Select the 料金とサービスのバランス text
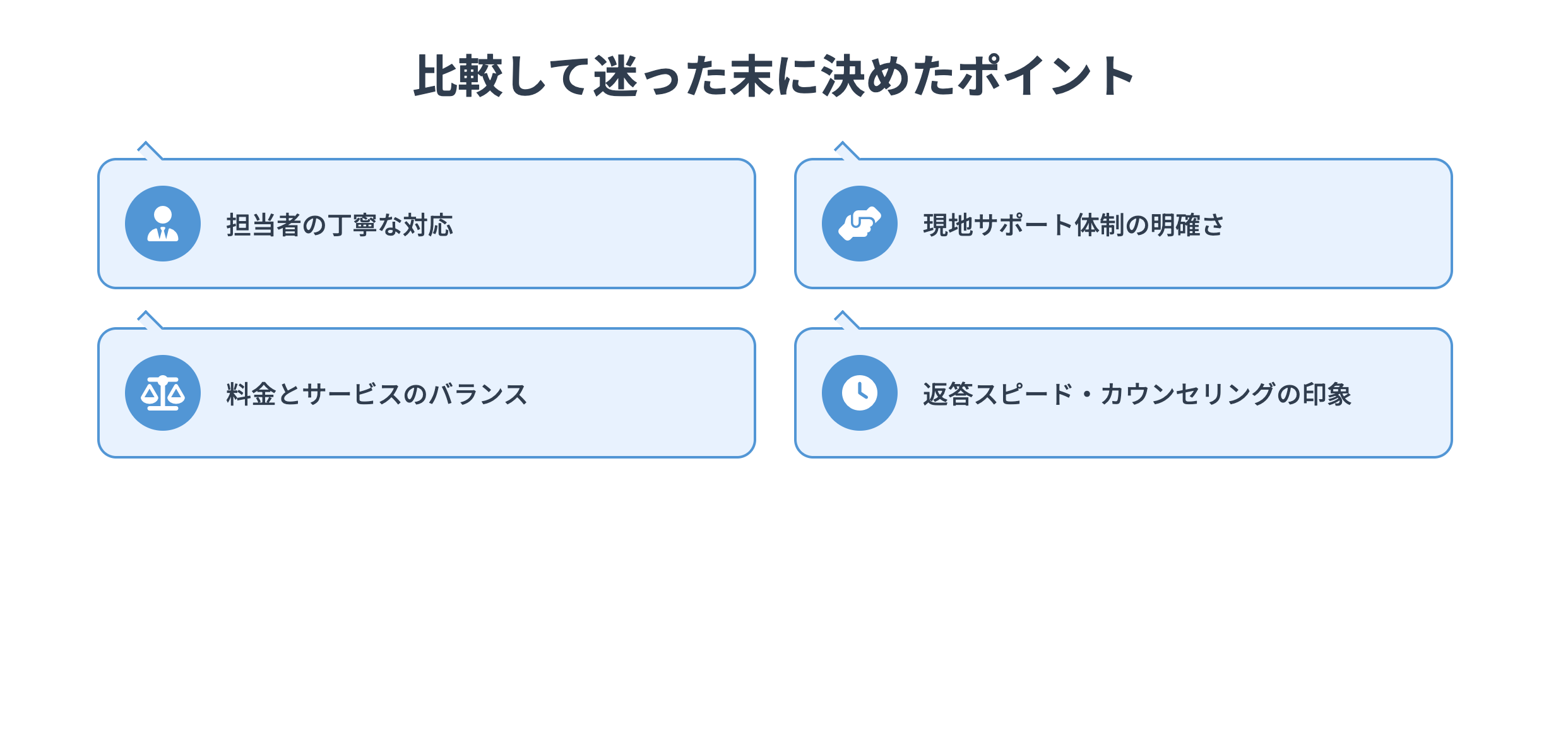The width and height of the screenshot is (1568, 744). coord(377,394)
